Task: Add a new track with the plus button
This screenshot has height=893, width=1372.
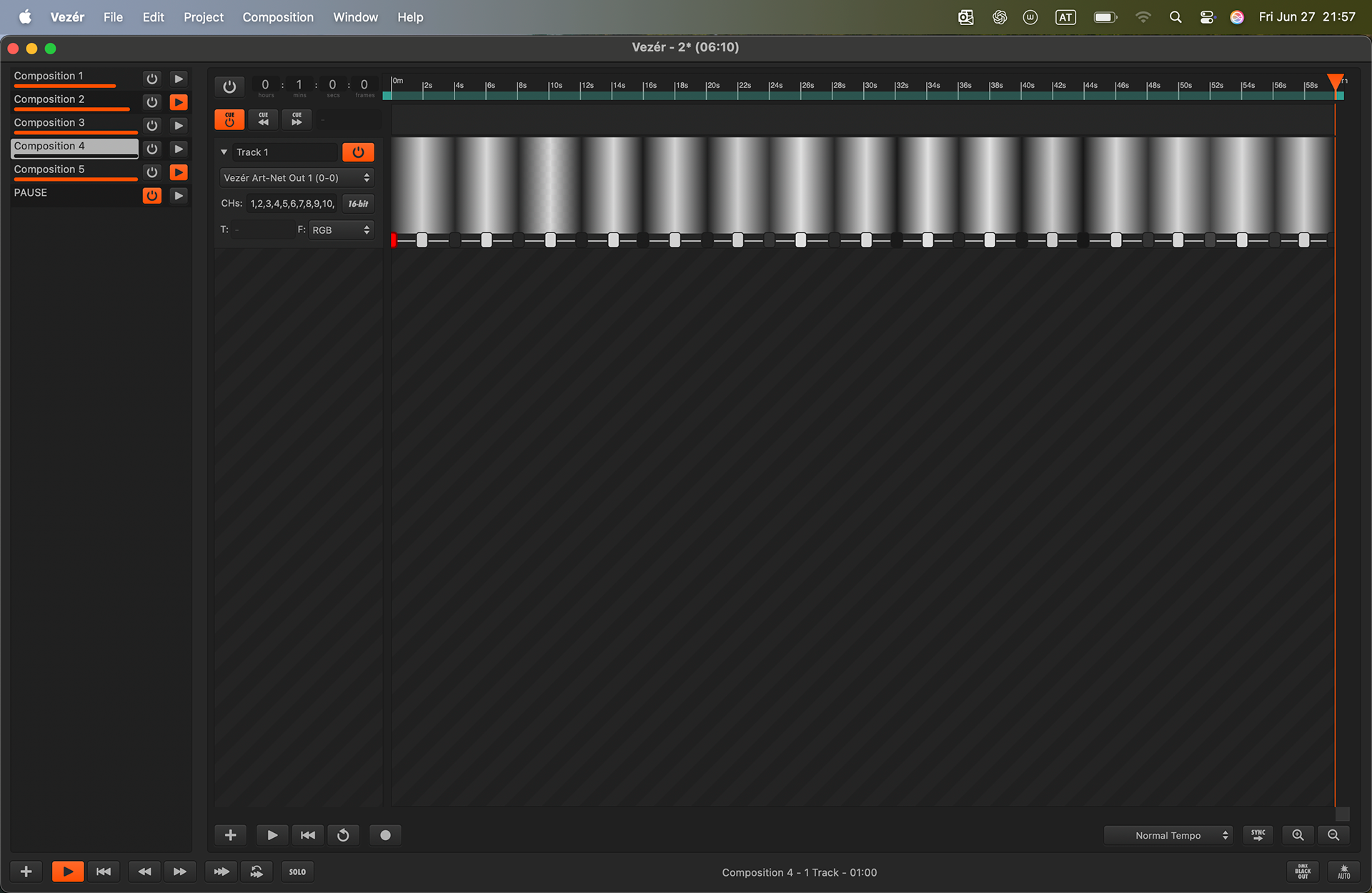Action: click(230, 835)
